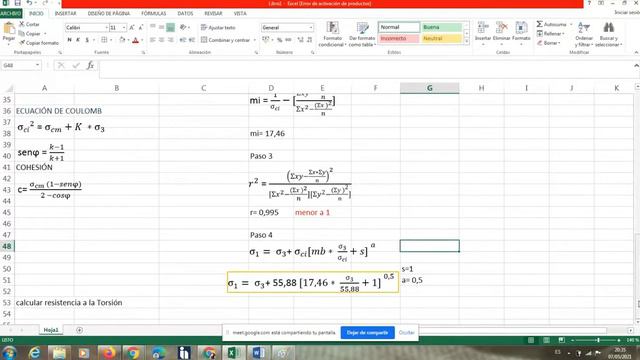Toggle underline S formatting
This screenshot has width=640, height=360.
87,40
